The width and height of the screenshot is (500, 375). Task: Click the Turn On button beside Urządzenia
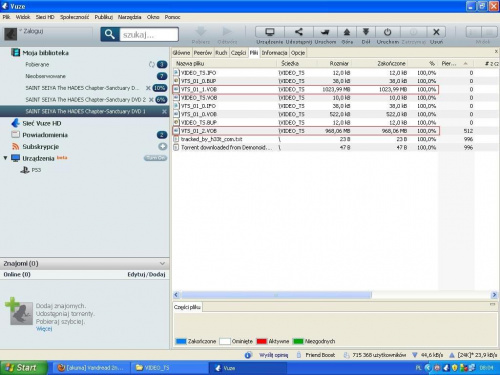pyautogui.click(x=155, y=158)
